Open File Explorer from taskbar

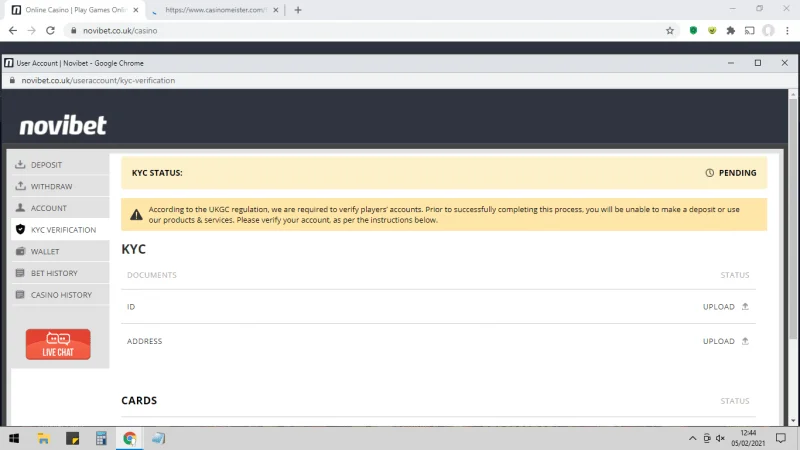pyautogui.click(x=43, y=438)
